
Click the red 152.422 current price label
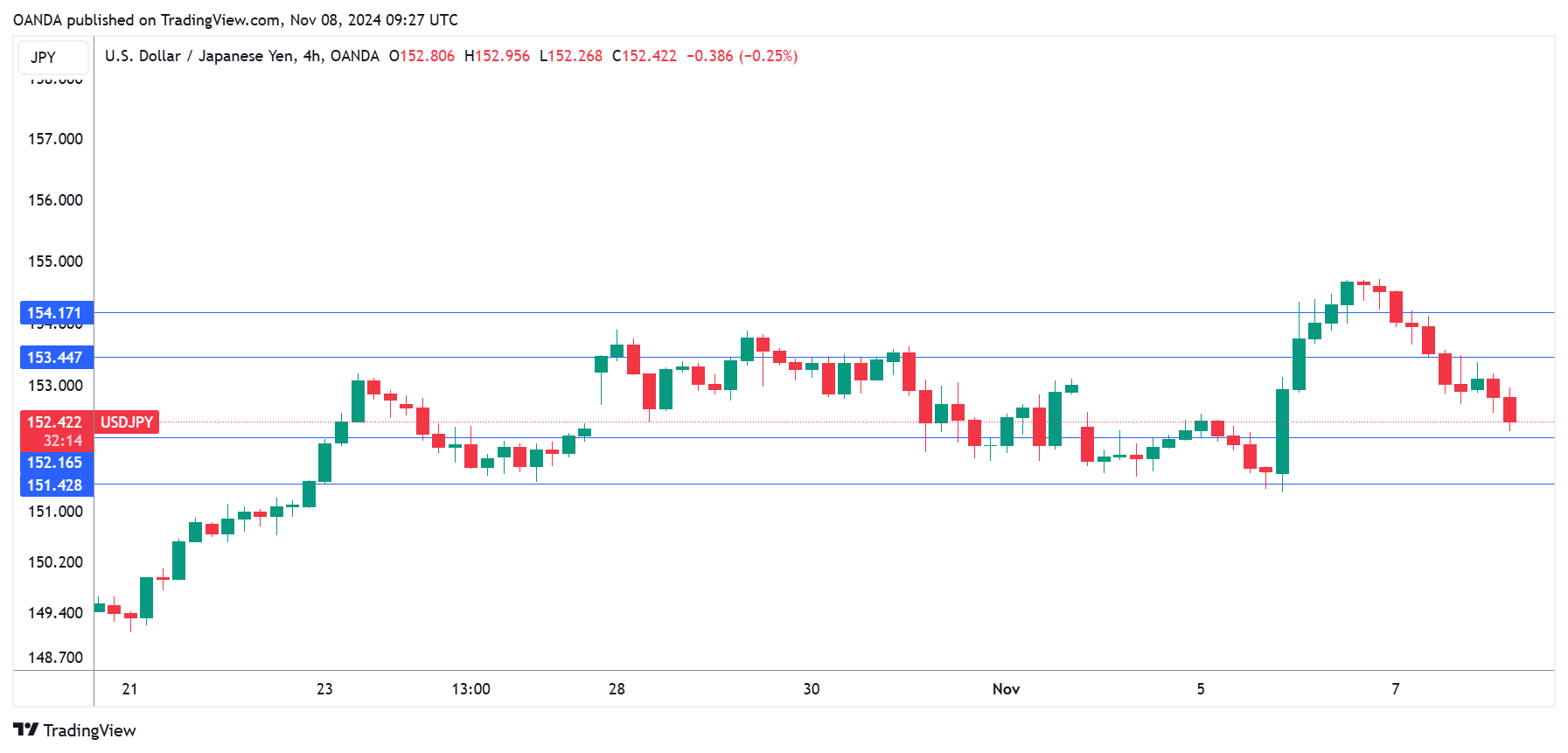pos(55,422)
